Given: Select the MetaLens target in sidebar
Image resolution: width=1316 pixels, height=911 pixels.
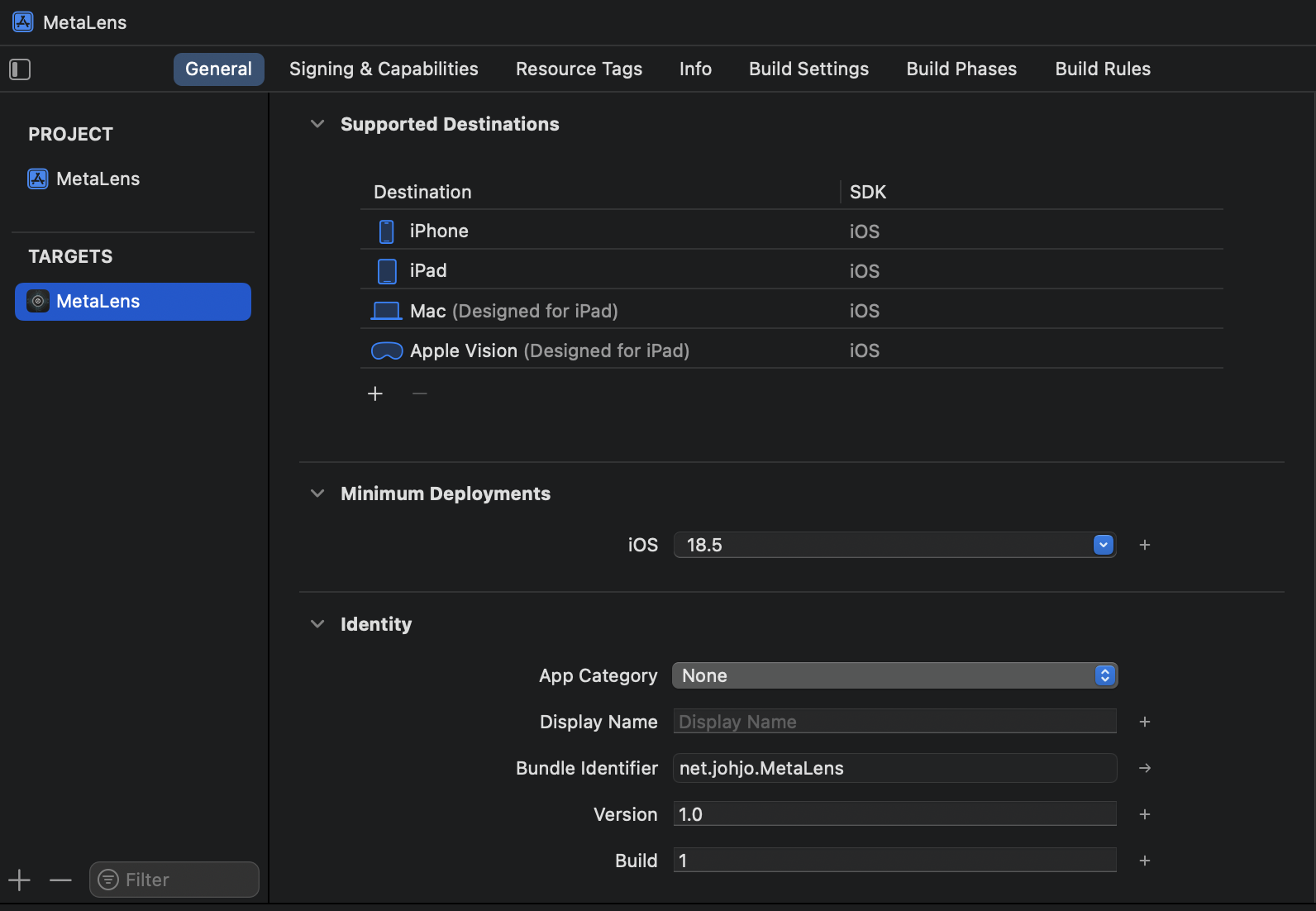Looking at the screenshot, I should [132, 302].
